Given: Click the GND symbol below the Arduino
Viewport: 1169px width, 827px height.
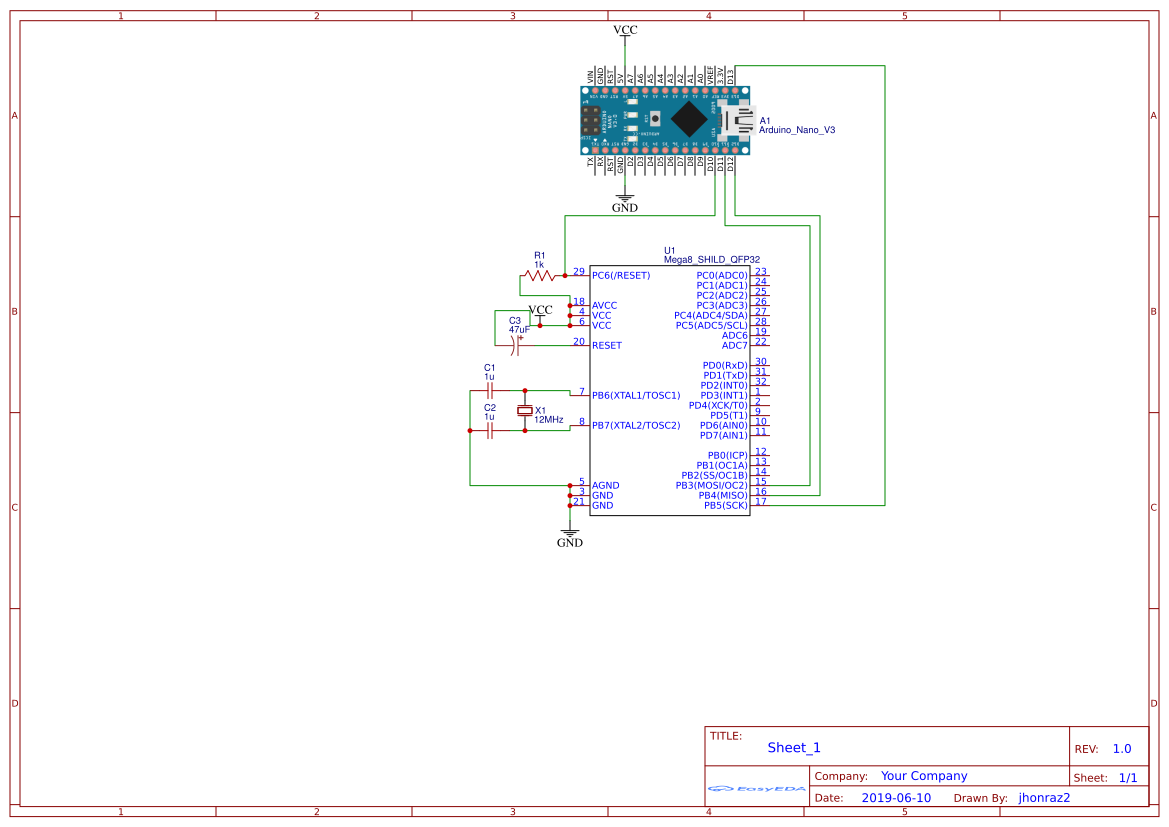Looking at the screenshot, I should pos(625,200).
